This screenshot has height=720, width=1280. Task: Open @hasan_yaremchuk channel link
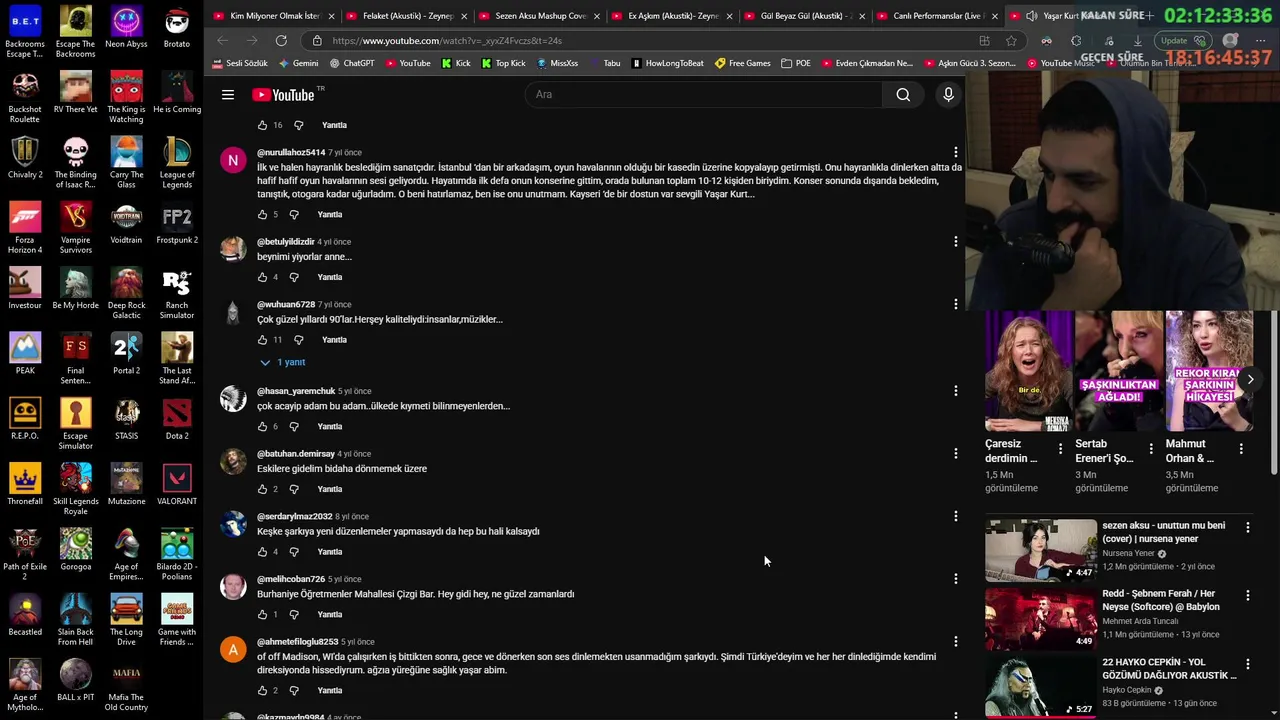tap(296, 391)
